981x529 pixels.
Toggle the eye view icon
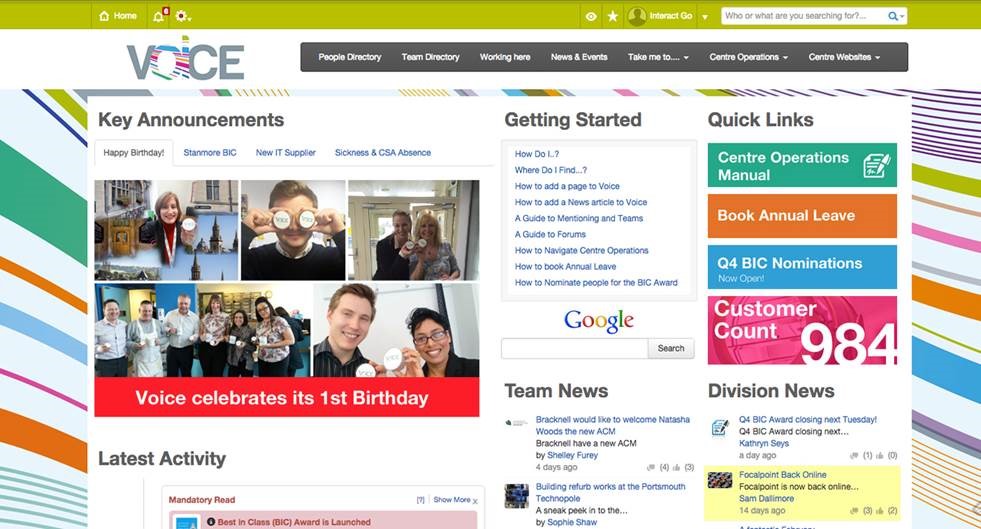[x=591, y=16]
